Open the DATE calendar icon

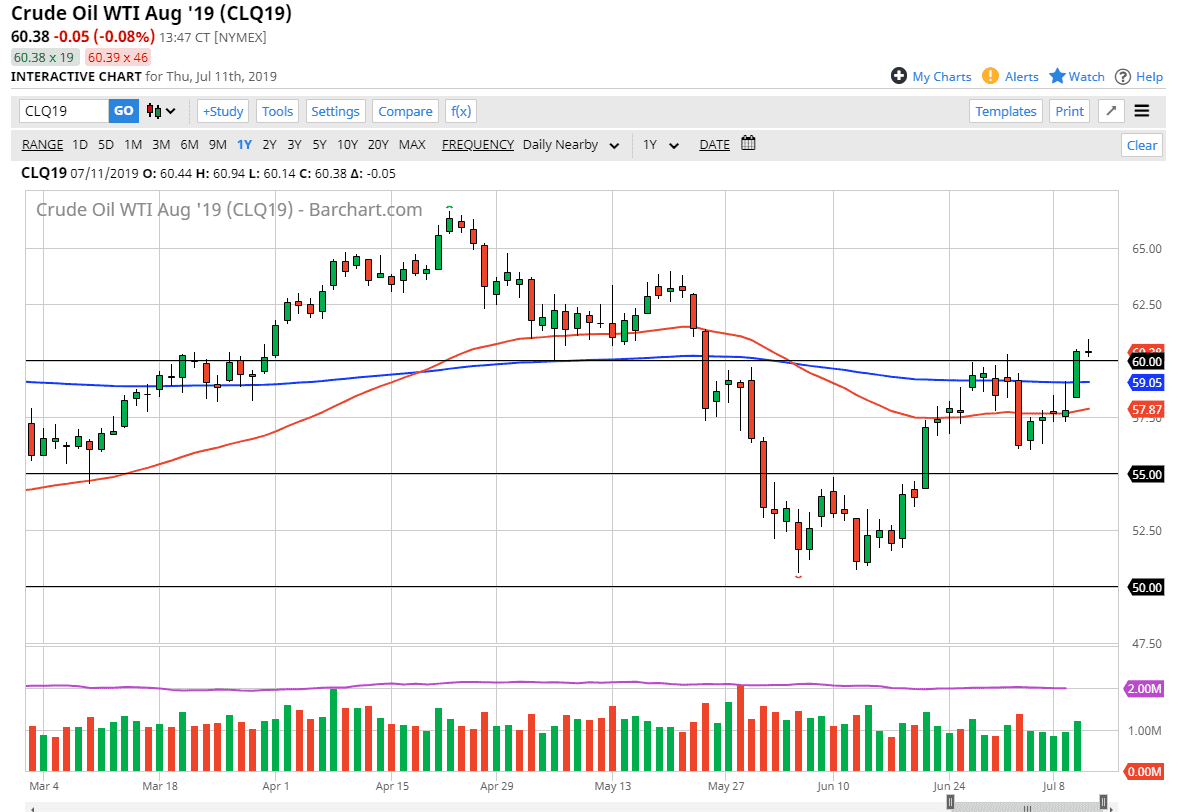[x=748, y=143]
